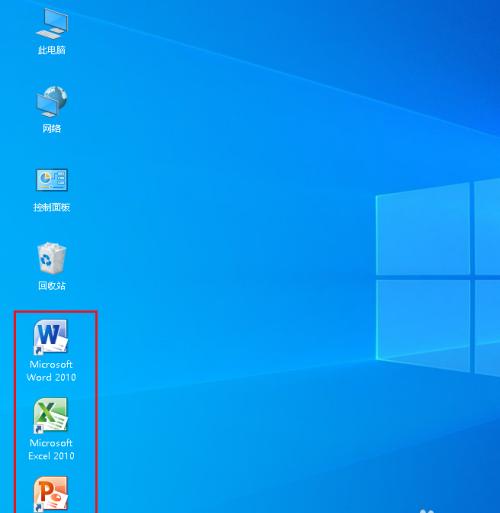Click the orange P letter on the PowerPoint icon
Image resolution: width=500 pixels, height=513 pixels.
click(47, 490)
